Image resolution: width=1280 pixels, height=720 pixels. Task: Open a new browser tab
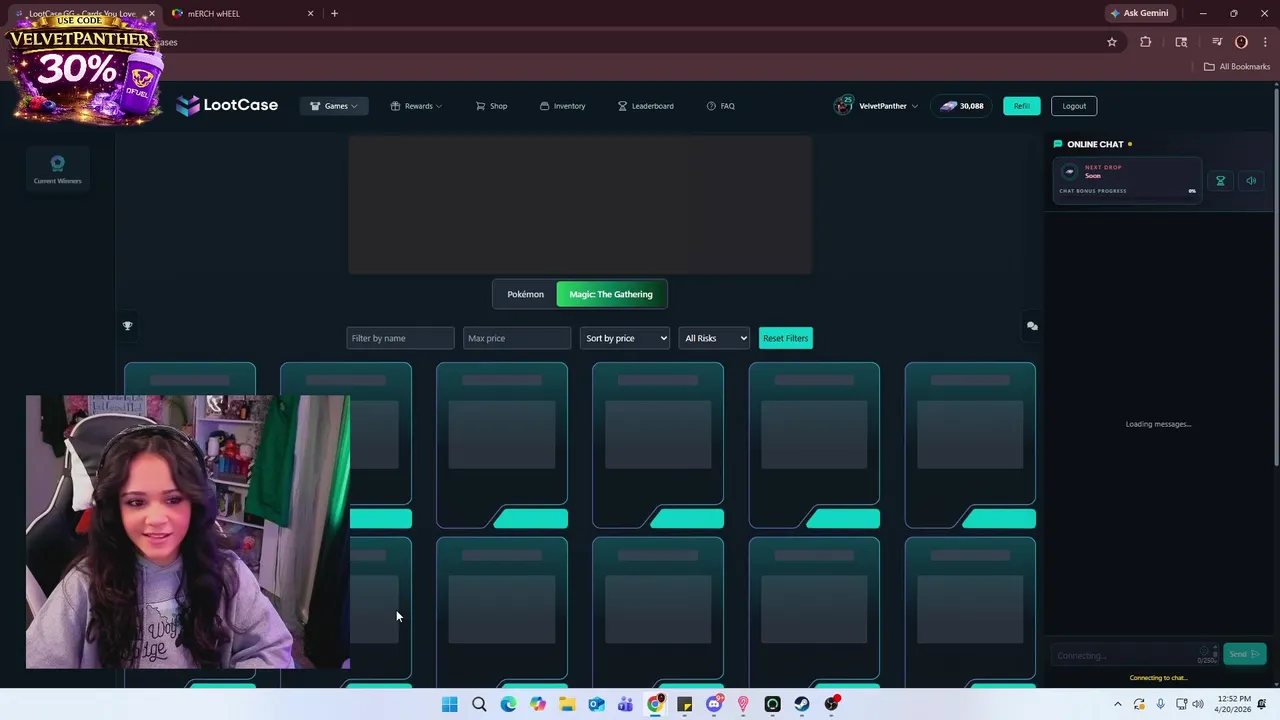[334, 13]
